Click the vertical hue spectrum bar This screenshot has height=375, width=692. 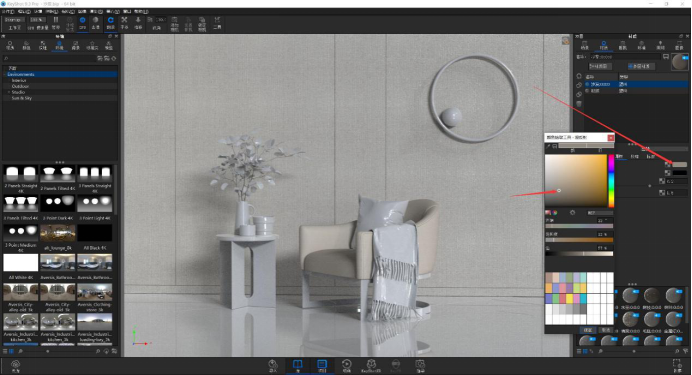pos(611,180)
